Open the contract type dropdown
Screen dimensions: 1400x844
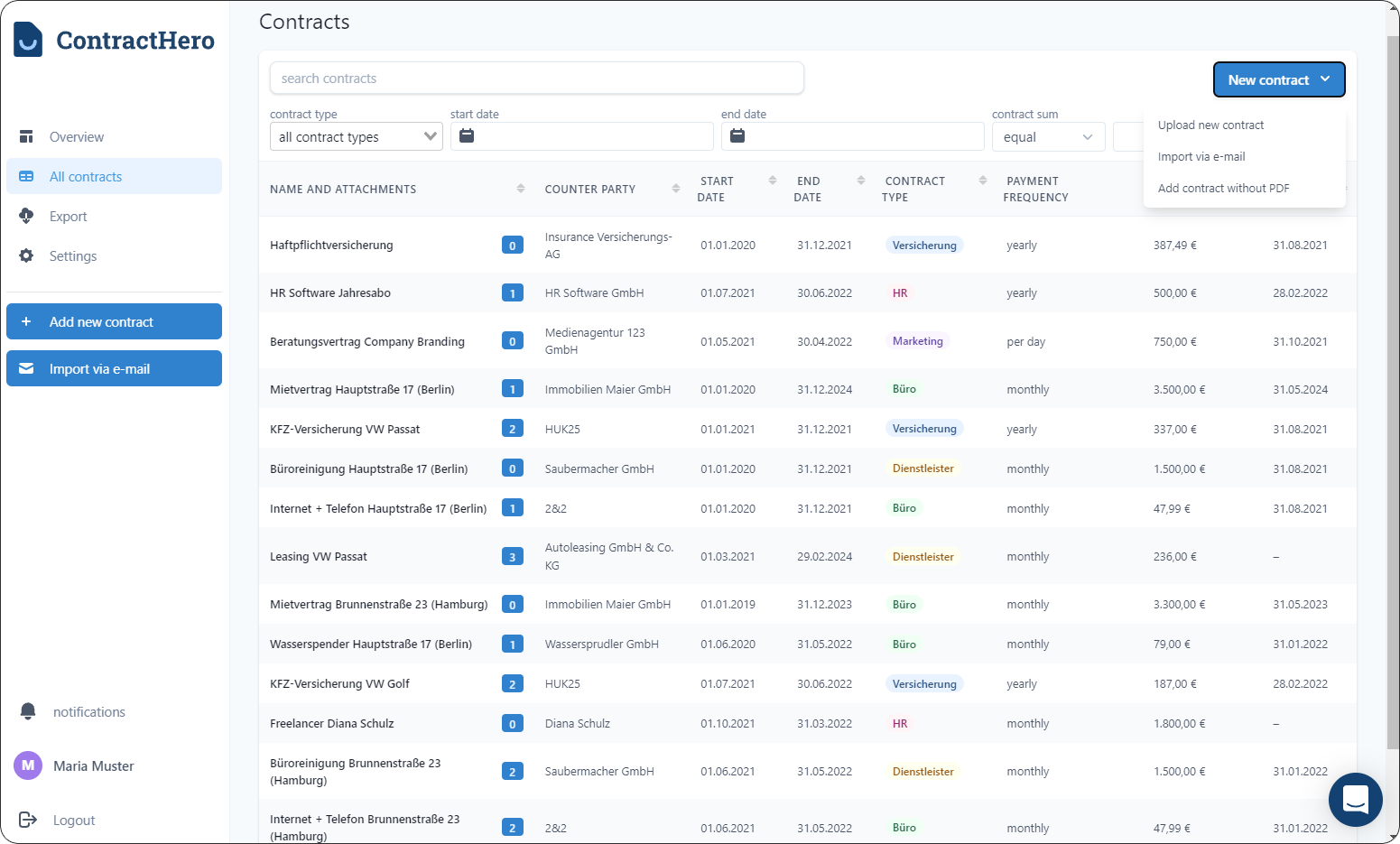355,136
